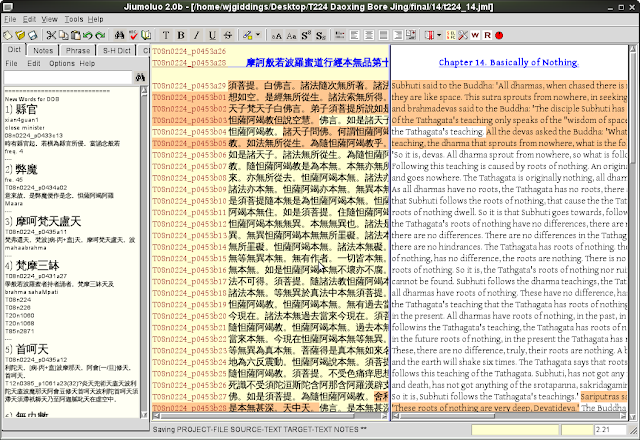Open the Dict panel's Options menu
640x440 pixels.
pos(62,63)
